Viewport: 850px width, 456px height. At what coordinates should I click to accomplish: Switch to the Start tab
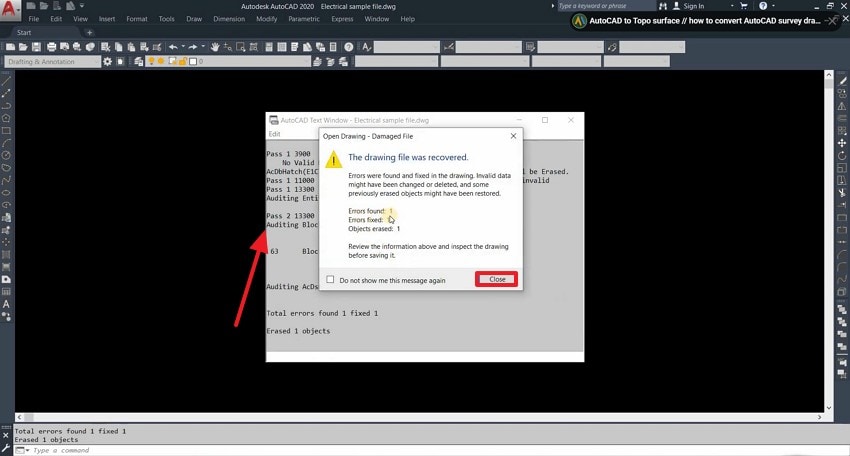coord(24,33)
